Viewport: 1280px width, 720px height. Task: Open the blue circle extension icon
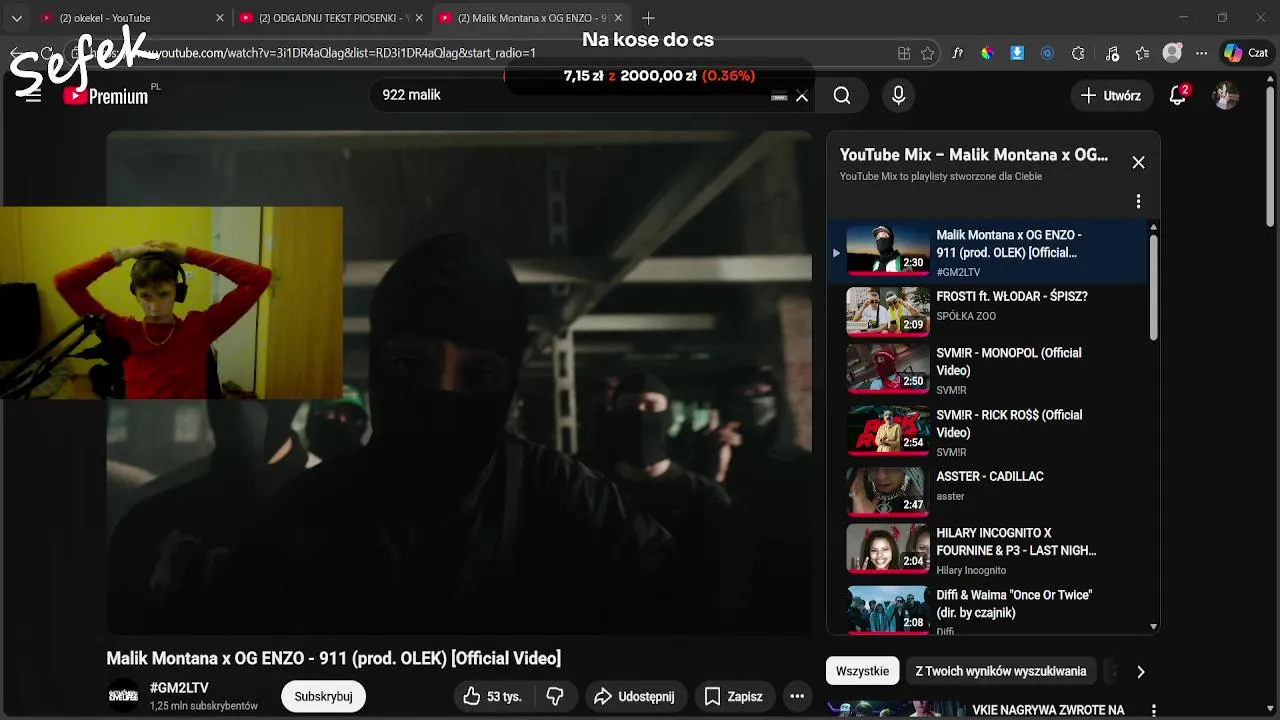point(1047,54)
